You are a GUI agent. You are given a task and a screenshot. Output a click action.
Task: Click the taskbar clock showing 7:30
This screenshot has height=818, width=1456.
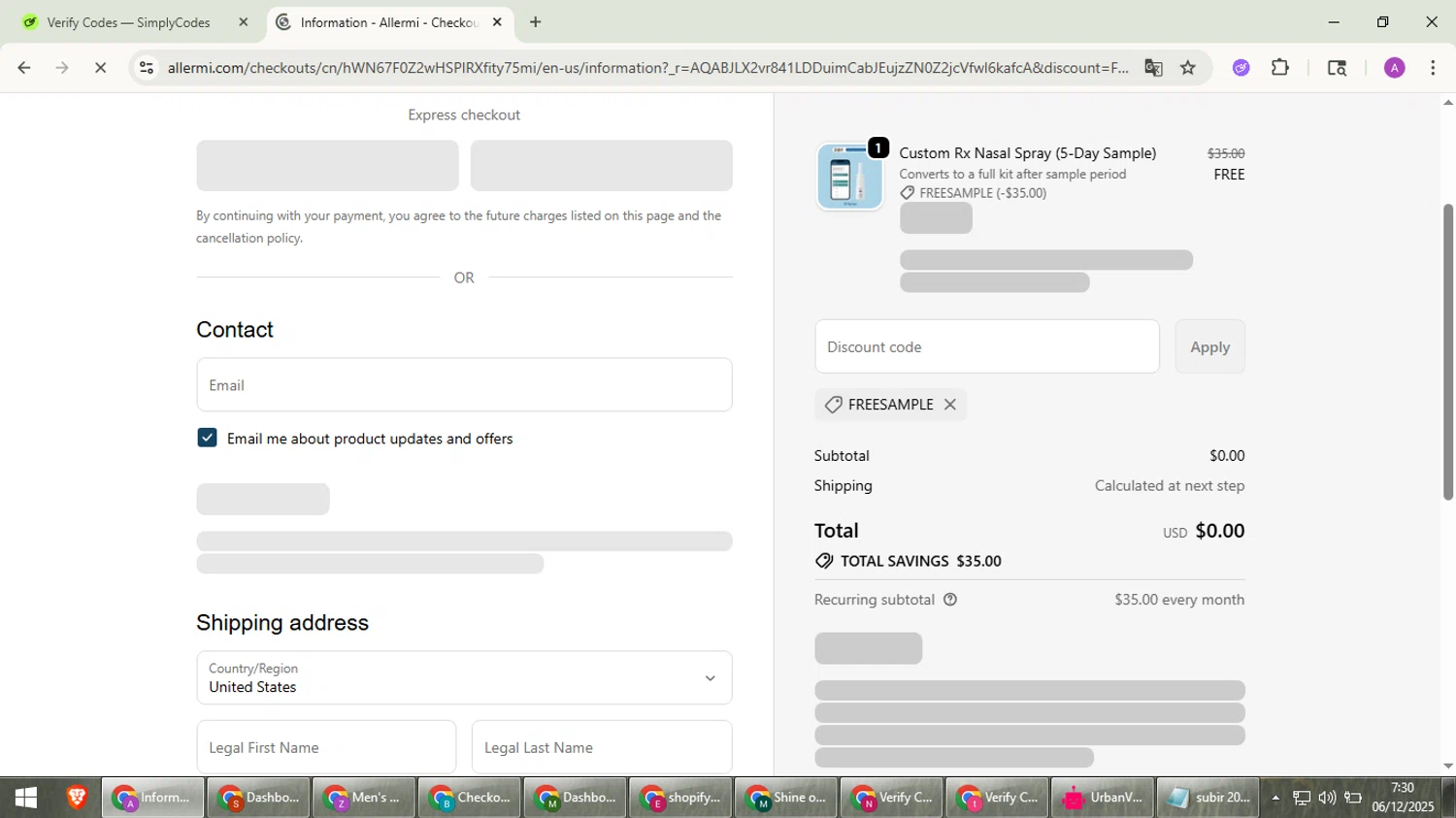coord(1403,798)
